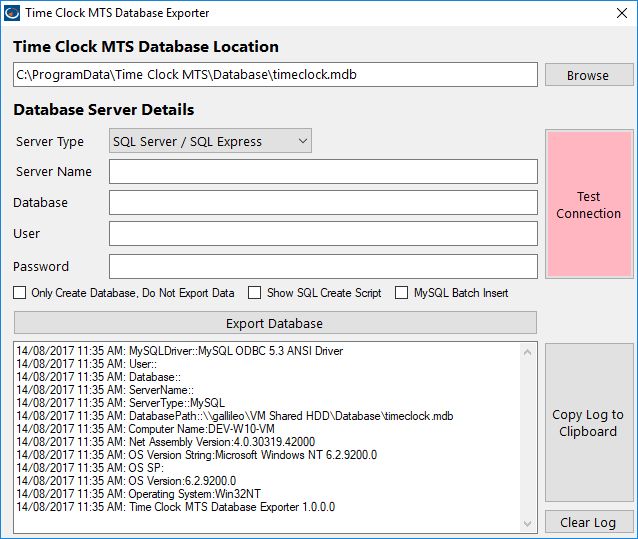
Task: Click the log line "ServerName::"
Action: tap(105, 390)
